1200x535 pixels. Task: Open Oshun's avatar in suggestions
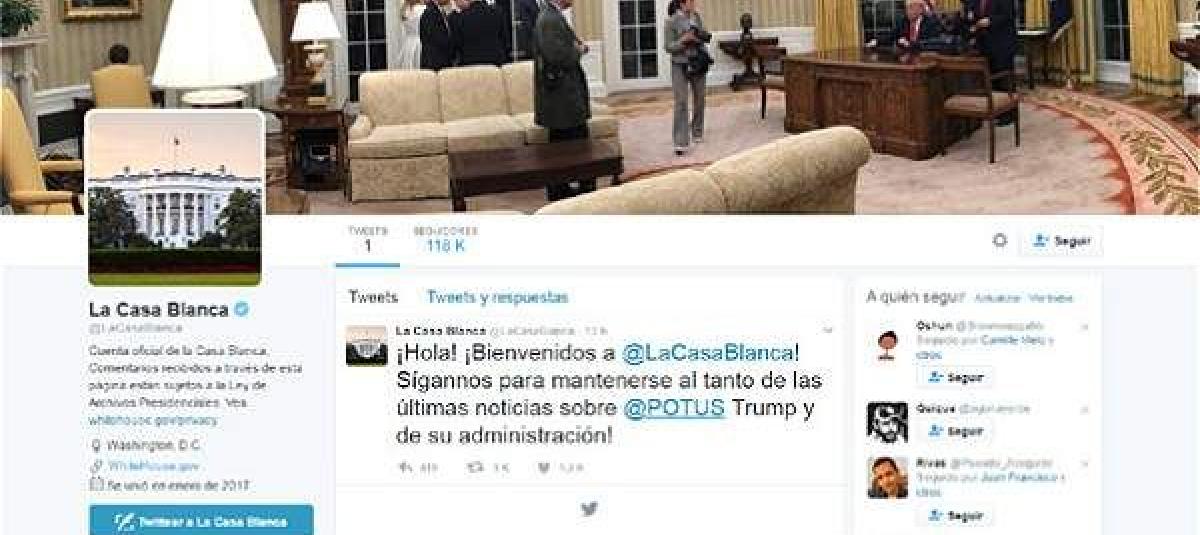tap(887, 345)
